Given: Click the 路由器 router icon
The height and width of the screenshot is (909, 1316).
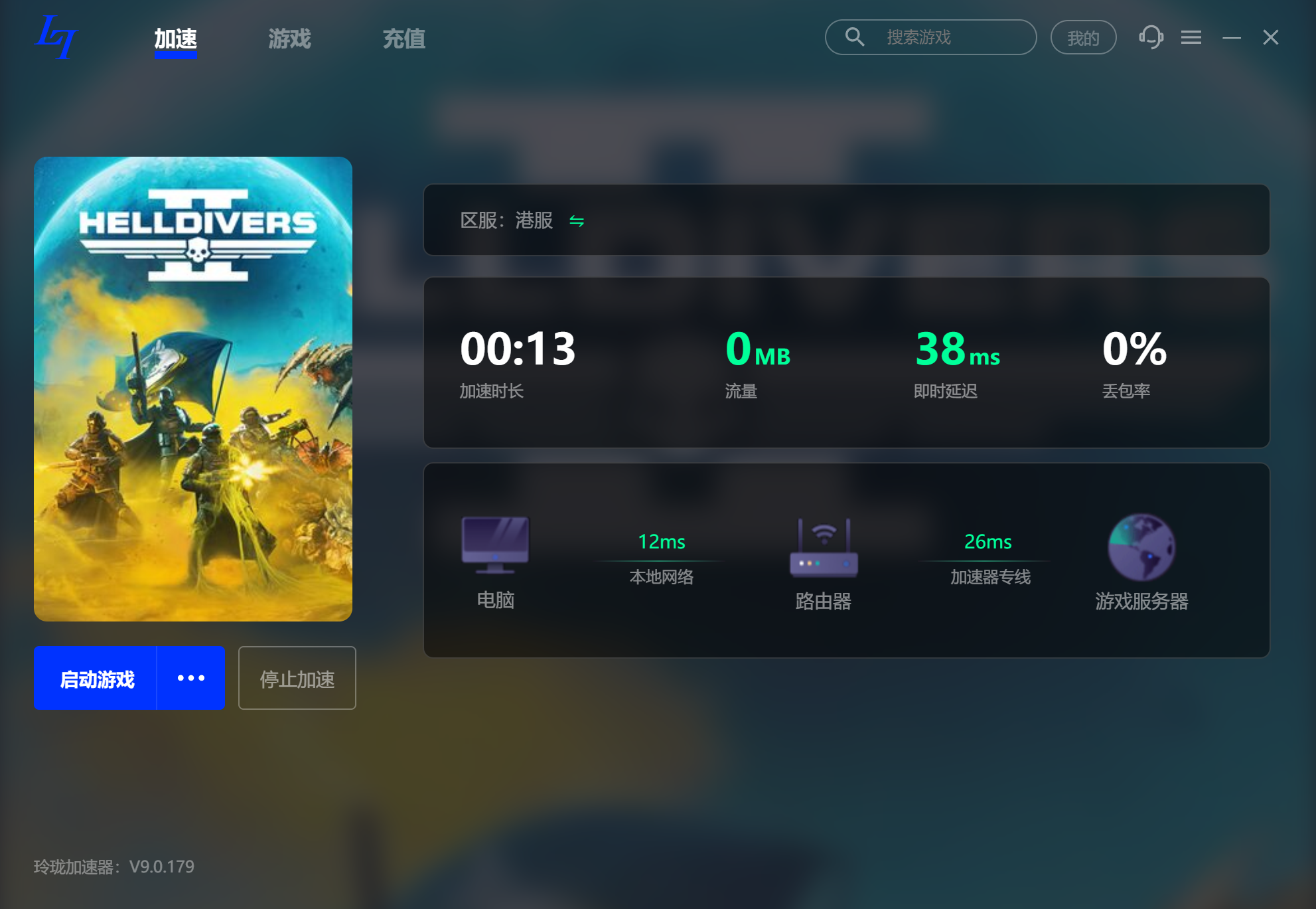Looking at the screenshot, I should pyautogui.click(x=824, y=548).
